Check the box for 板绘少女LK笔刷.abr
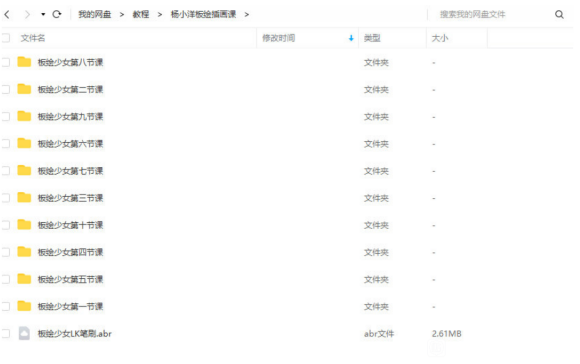Screen dimensions: 580x364 tap(6, 333)
